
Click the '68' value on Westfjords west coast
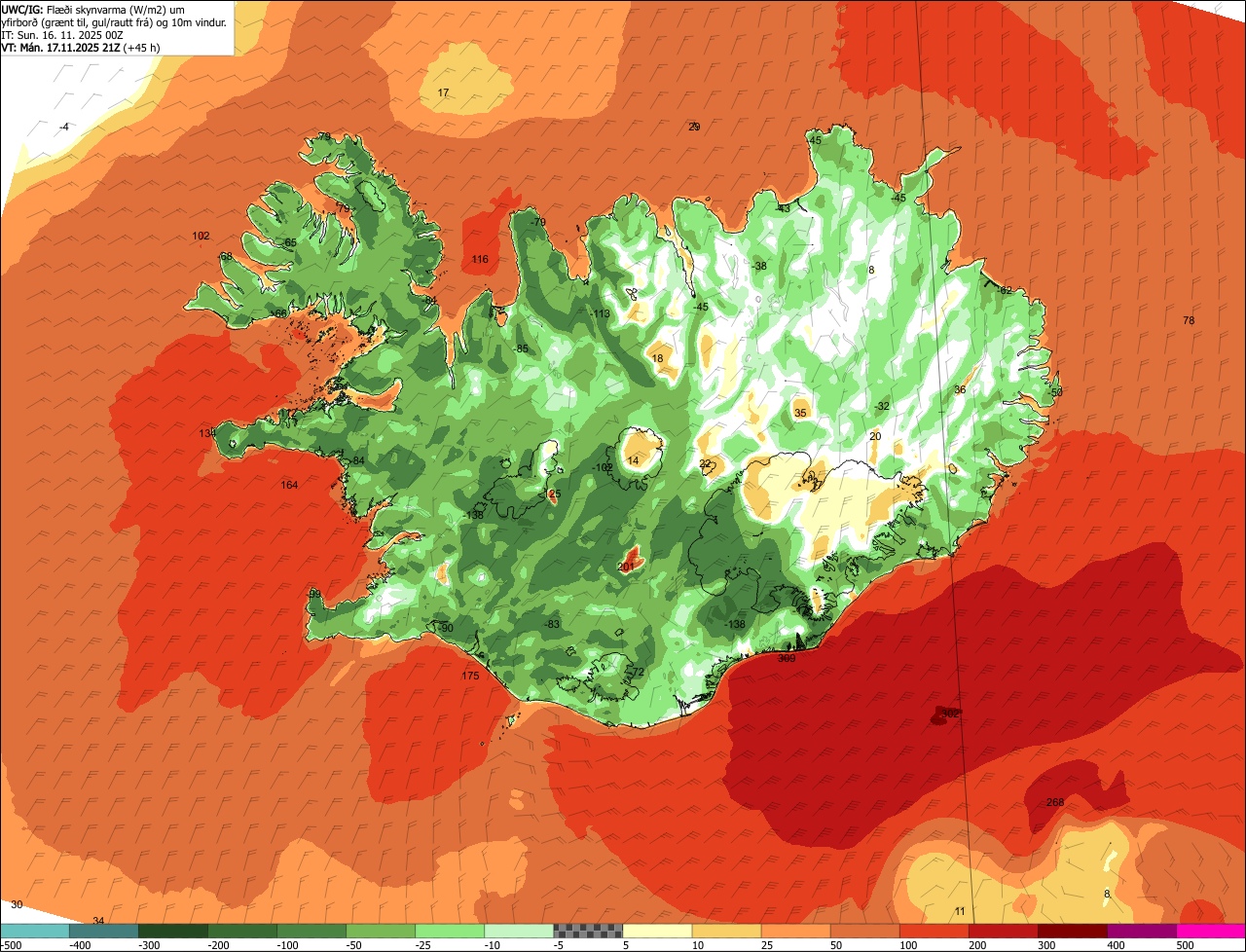226,256
